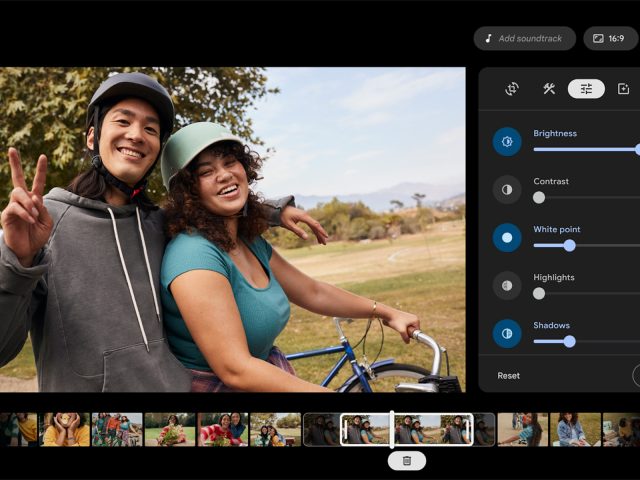Viewport: 640px width, 480px height.
Task: Click the left trim handle of selected clip
Action: click(343, 429)
